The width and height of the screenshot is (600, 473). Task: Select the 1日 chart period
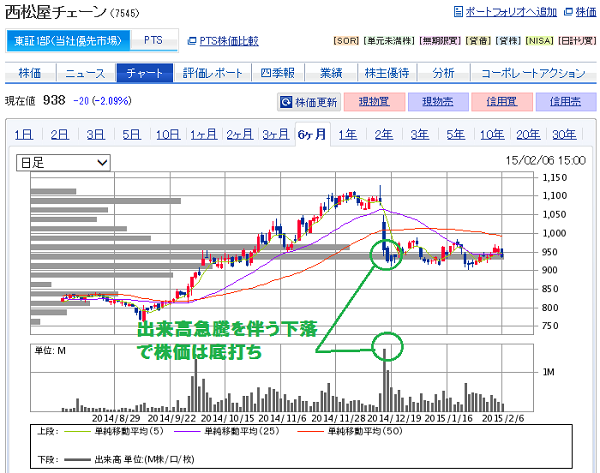24,135
